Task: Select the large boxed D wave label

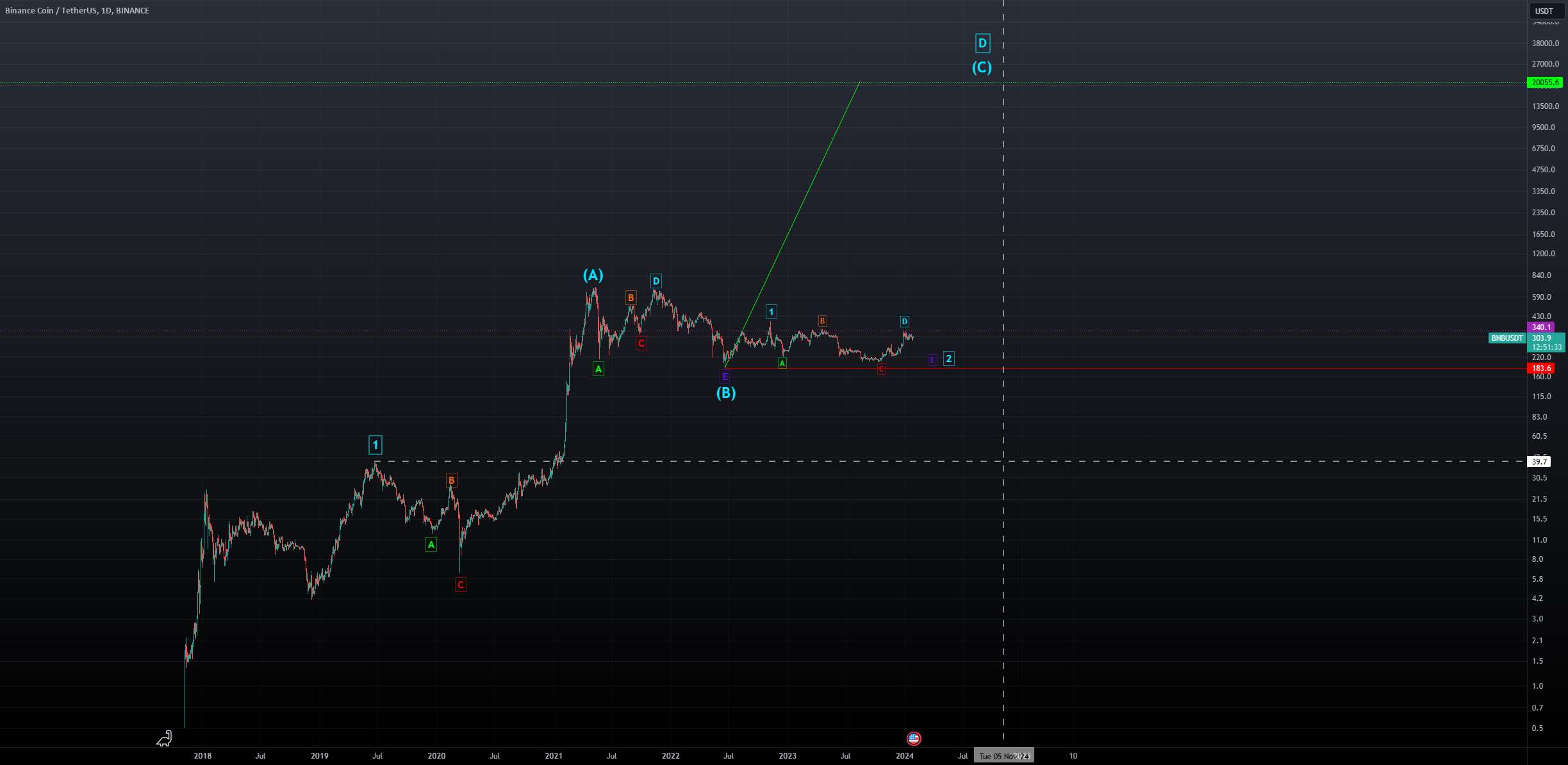Action: [x=982, y=44]
